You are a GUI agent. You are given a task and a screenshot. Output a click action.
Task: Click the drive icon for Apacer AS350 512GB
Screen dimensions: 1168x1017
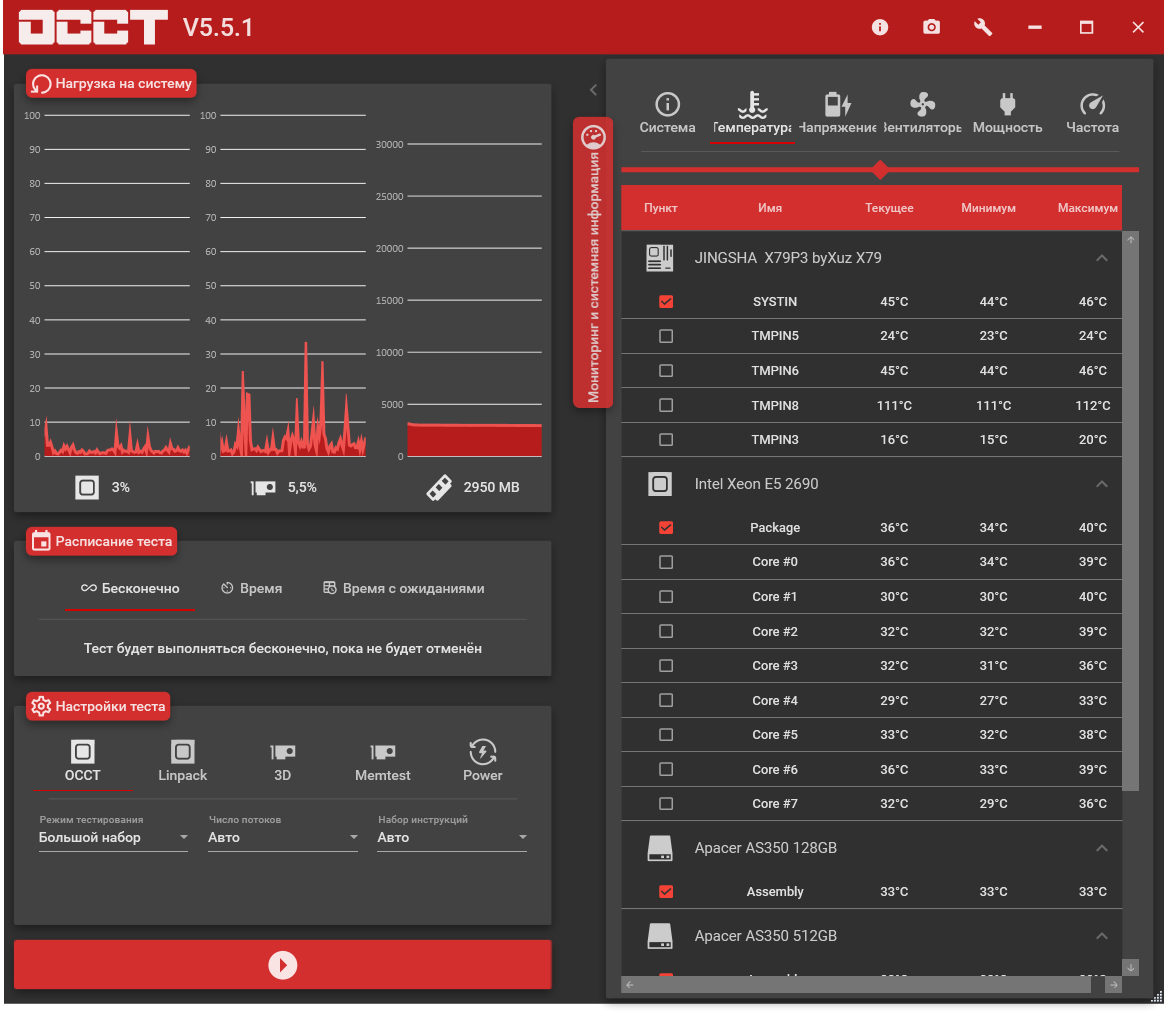(660, 936)
